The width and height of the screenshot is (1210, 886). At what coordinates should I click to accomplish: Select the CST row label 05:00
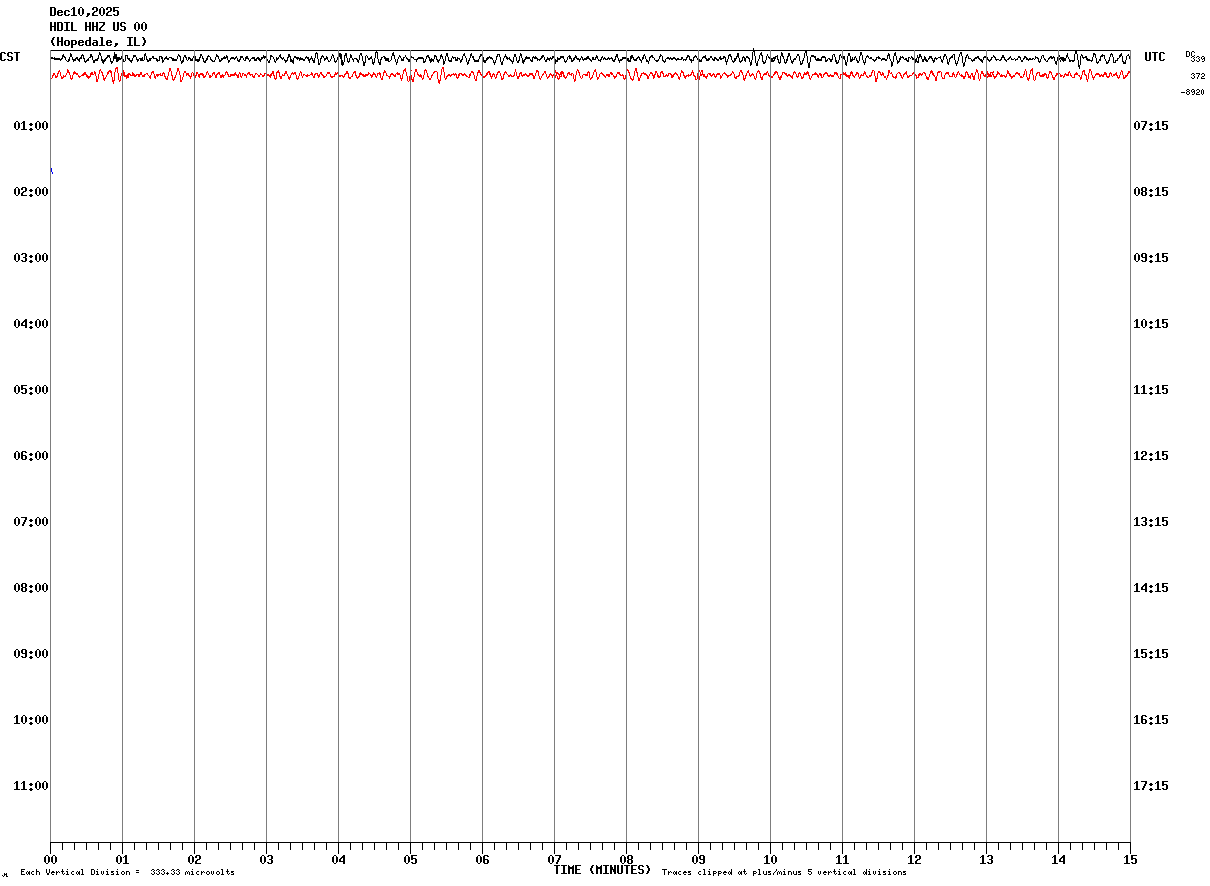[x=31, y=390]
